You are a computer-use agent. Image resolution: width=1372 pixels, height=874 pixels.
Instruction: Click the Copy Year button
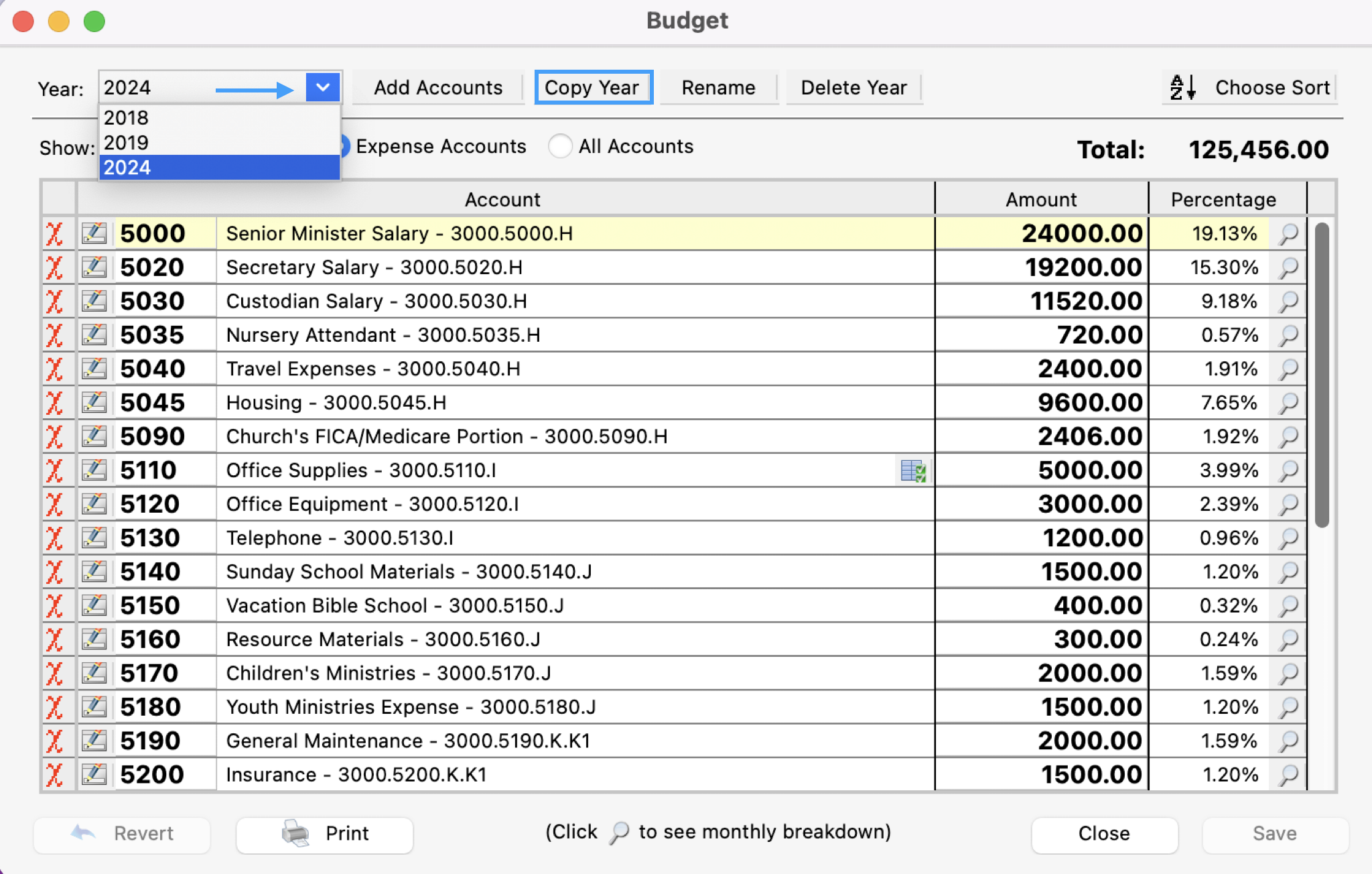pyautogui.click(x=593, y=88)
